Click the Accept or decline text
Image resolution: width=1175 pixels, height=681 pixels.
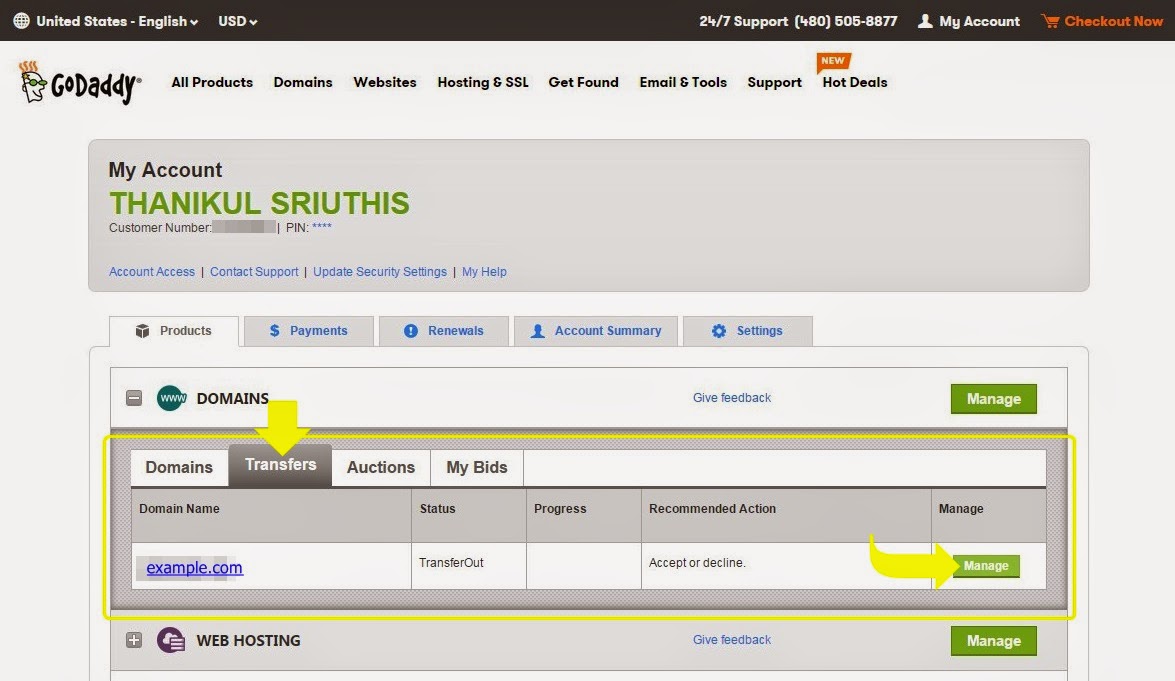click(x=697, y=563)
